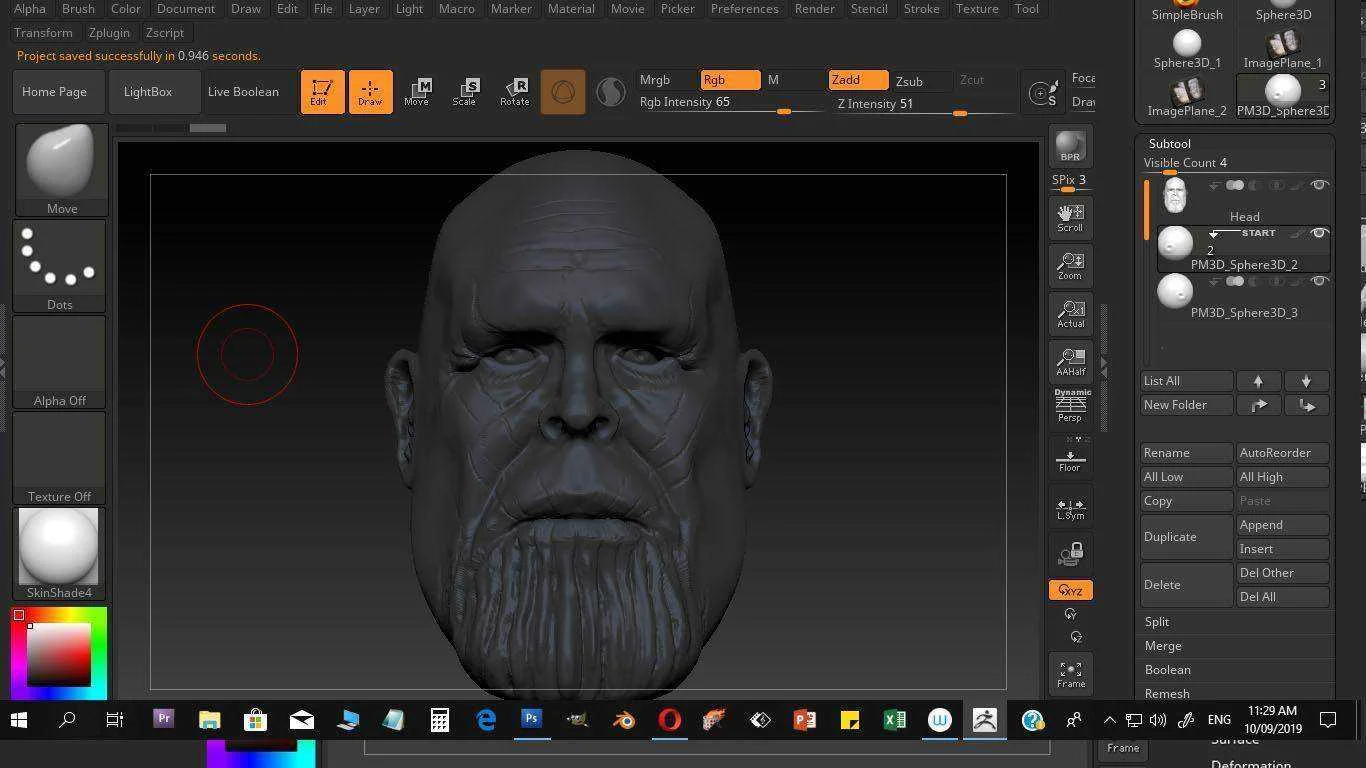Toggle Head subtool visibility eye
Screen dimensions: 1366x768
1319,185
